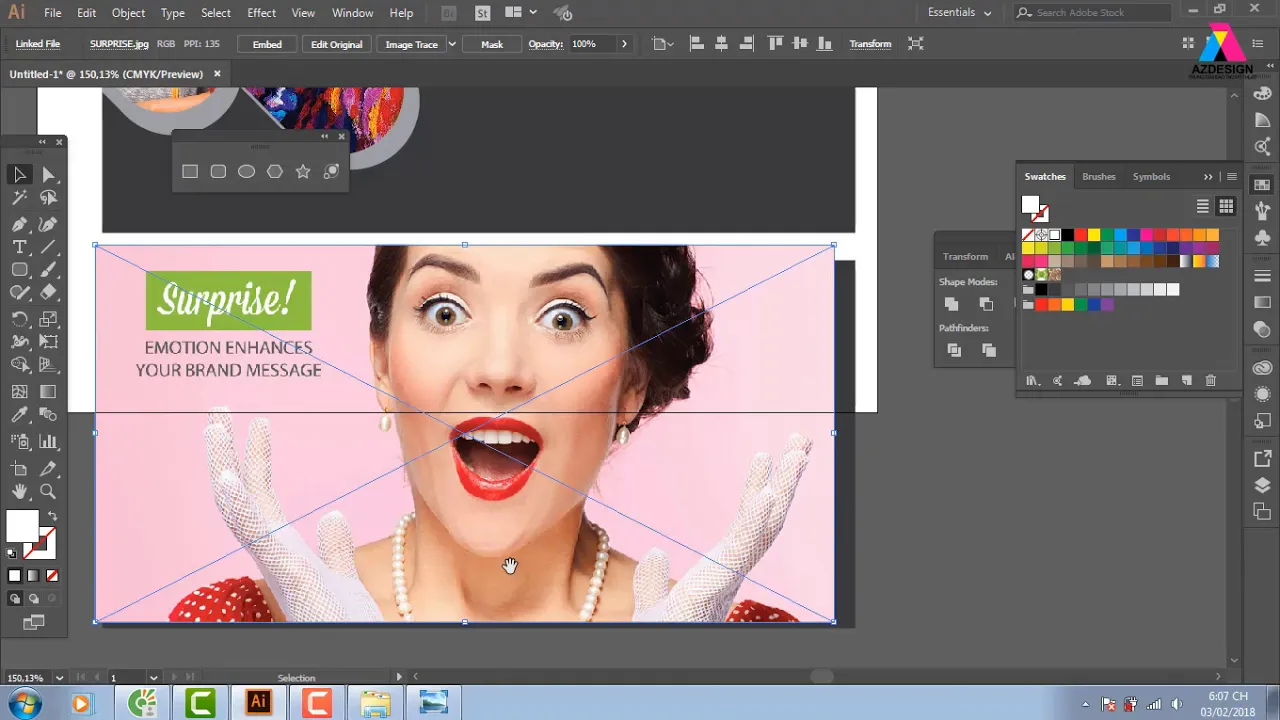This screenshot has height=720, width=1280.
Task: Click Fill color box in toolbox
Action: point(22,526)
